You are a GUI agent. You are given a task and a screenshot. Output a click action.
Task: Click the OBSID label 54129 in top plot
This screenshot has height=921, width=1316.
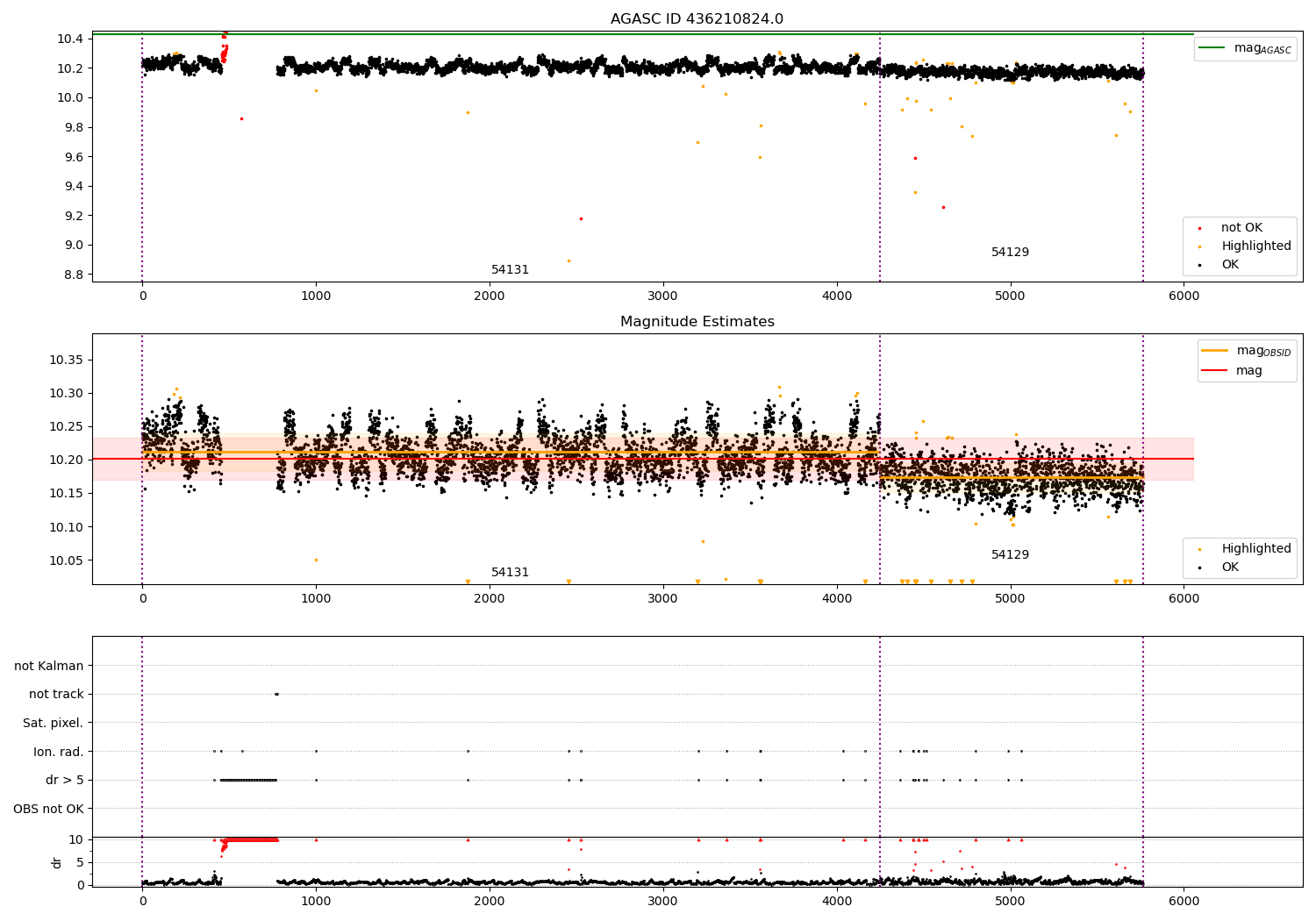(x=1010, y=253)
